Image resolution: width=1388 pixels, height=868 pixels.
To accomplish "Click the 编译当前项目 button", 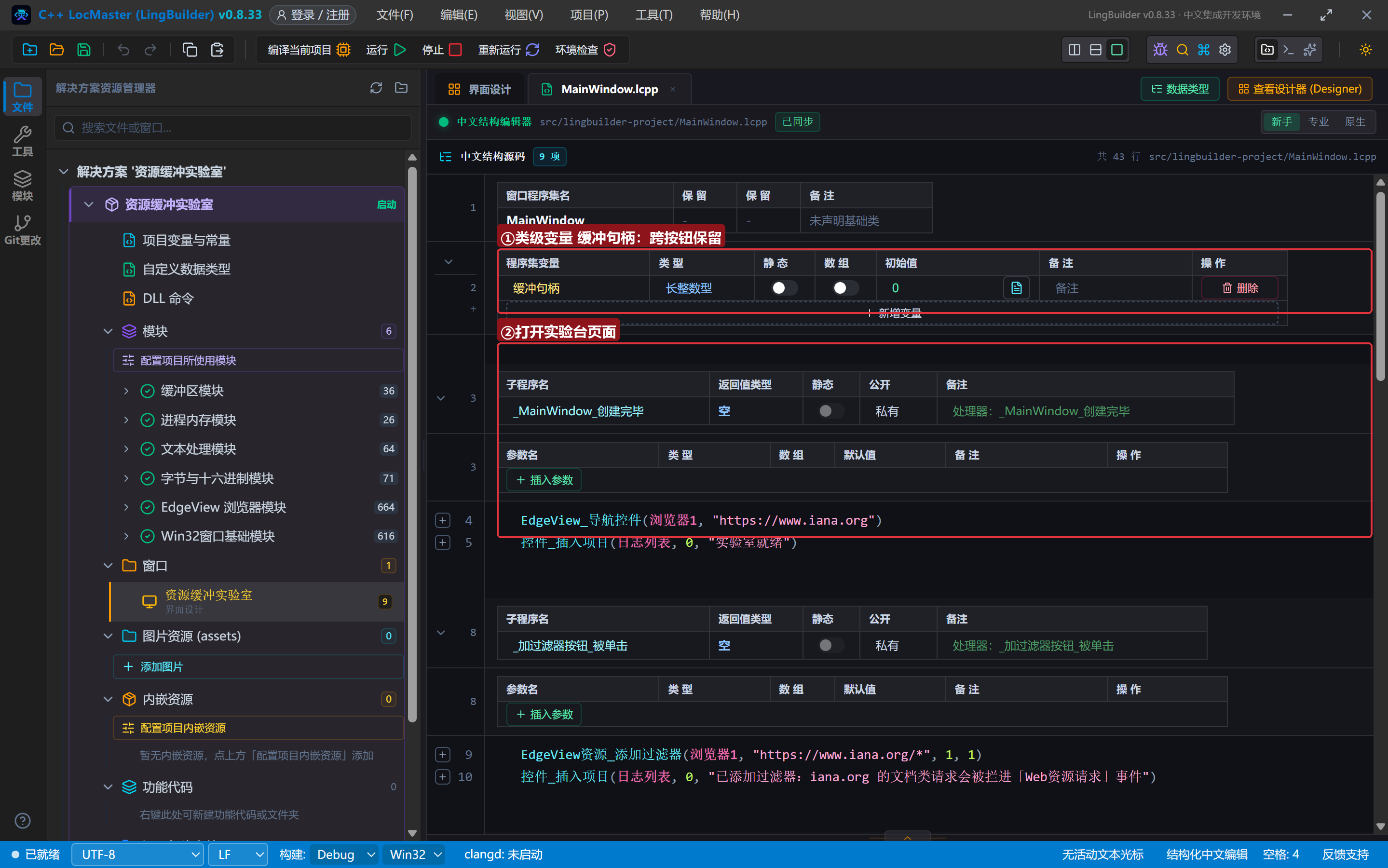I will pyautogui.click(x=309, y=50).
